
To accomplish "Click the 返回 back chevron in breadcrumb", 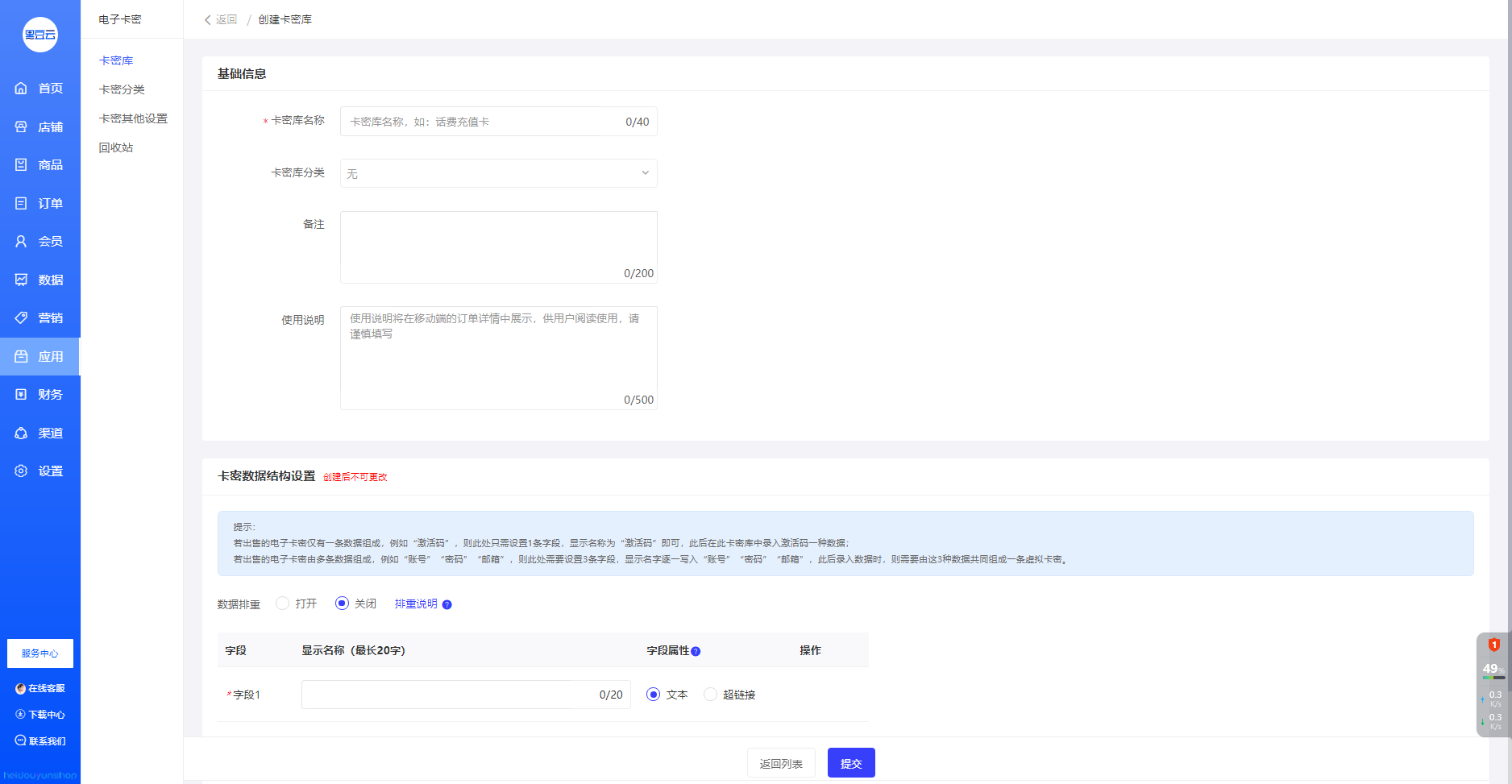I will coord(208,19).
